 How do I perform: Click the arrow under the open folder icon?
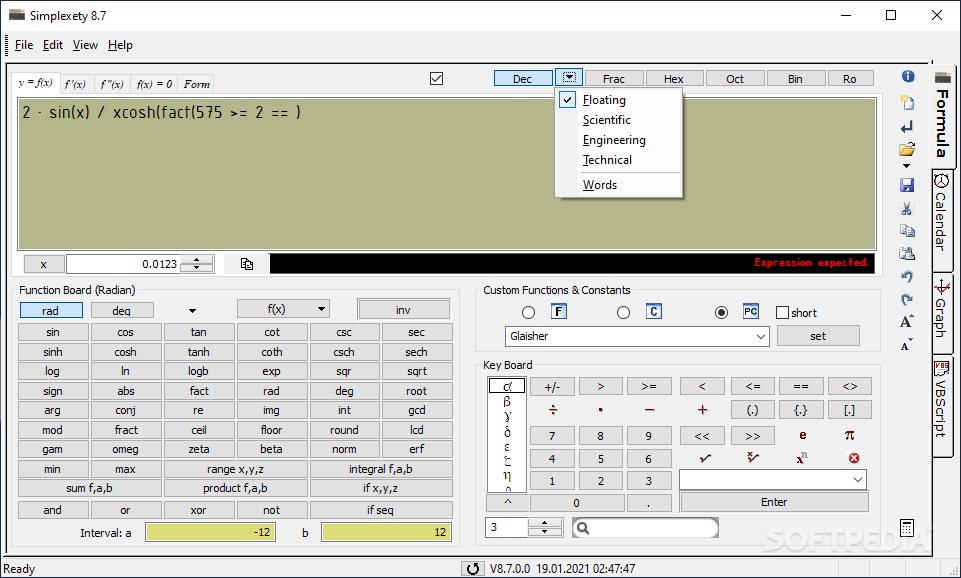[906, 166]
